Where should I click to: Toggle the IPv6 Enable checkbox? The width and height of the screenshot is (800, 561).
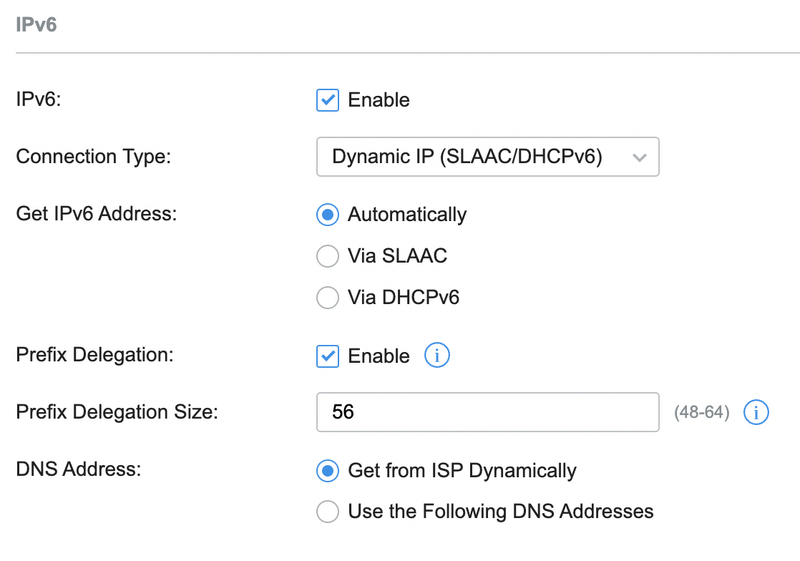pos(328,100)
